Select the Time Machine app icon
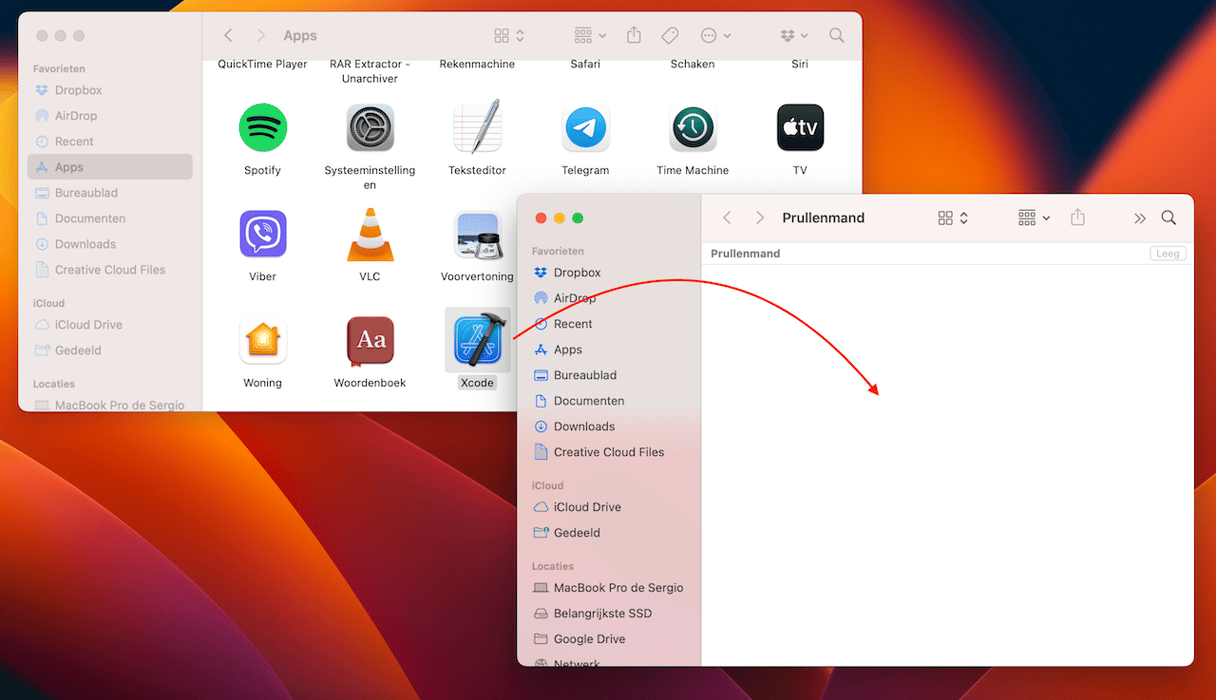This screenshot has width=1216, height=700. pyautogui.click(x=693, y=128)
